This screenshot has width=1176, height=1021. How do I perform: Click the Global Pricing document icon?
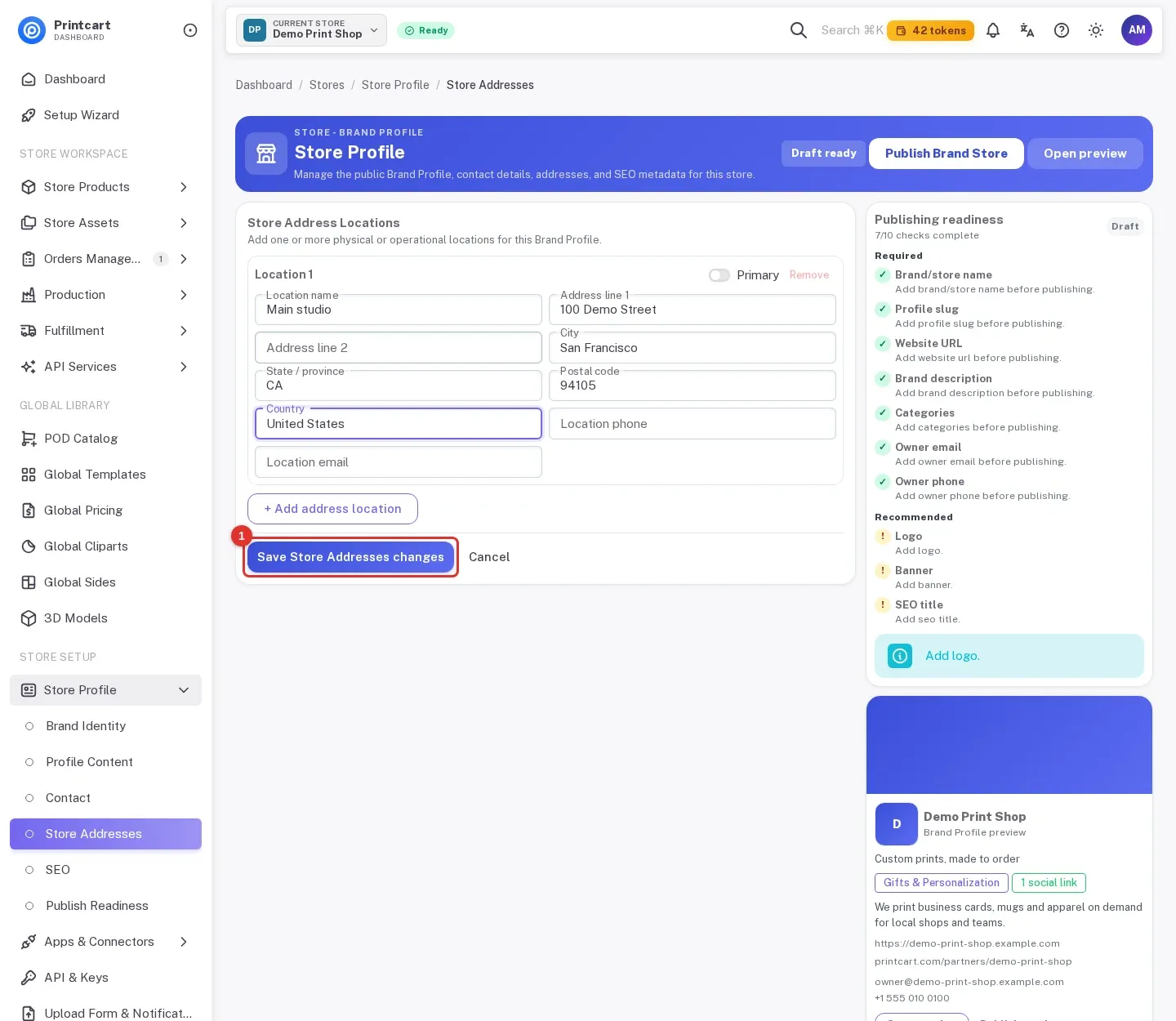point(29,510)
